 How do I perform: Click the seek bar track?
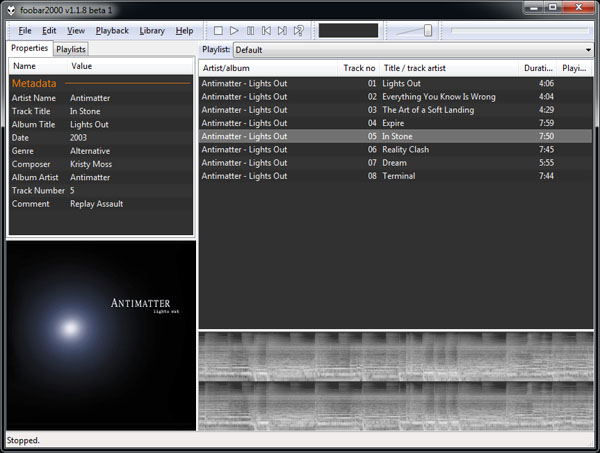[x=520, y=31]
